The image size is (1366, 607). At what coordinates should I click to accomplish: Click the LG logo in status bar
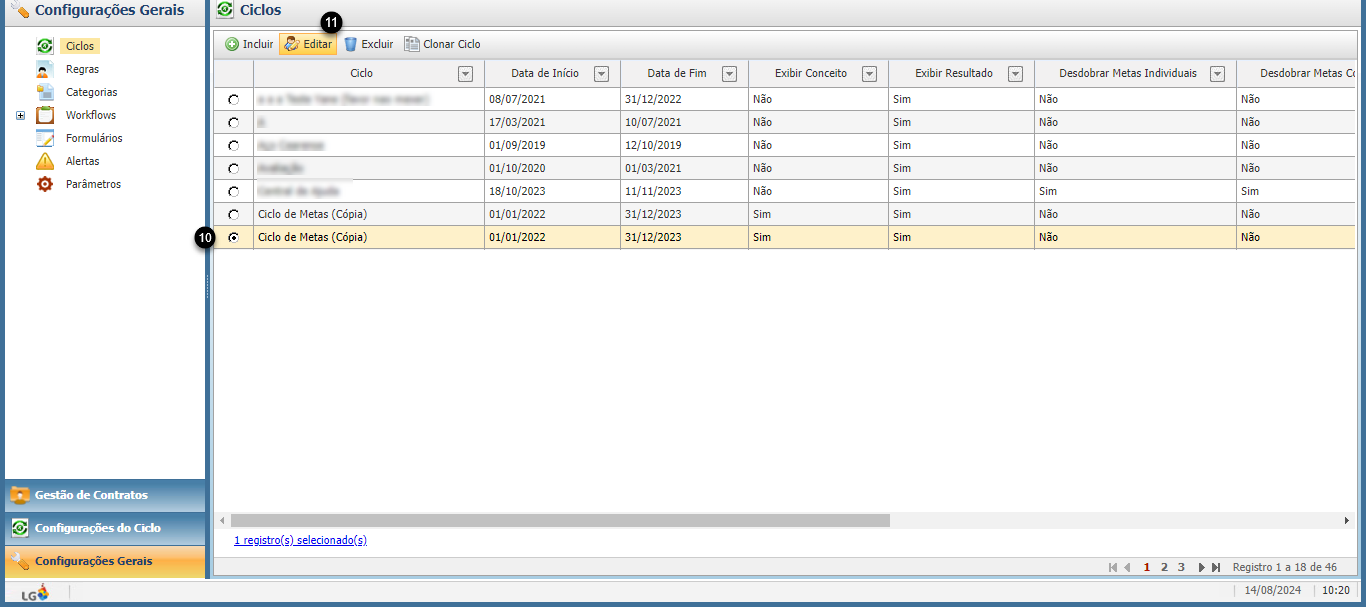pos(36,592)
